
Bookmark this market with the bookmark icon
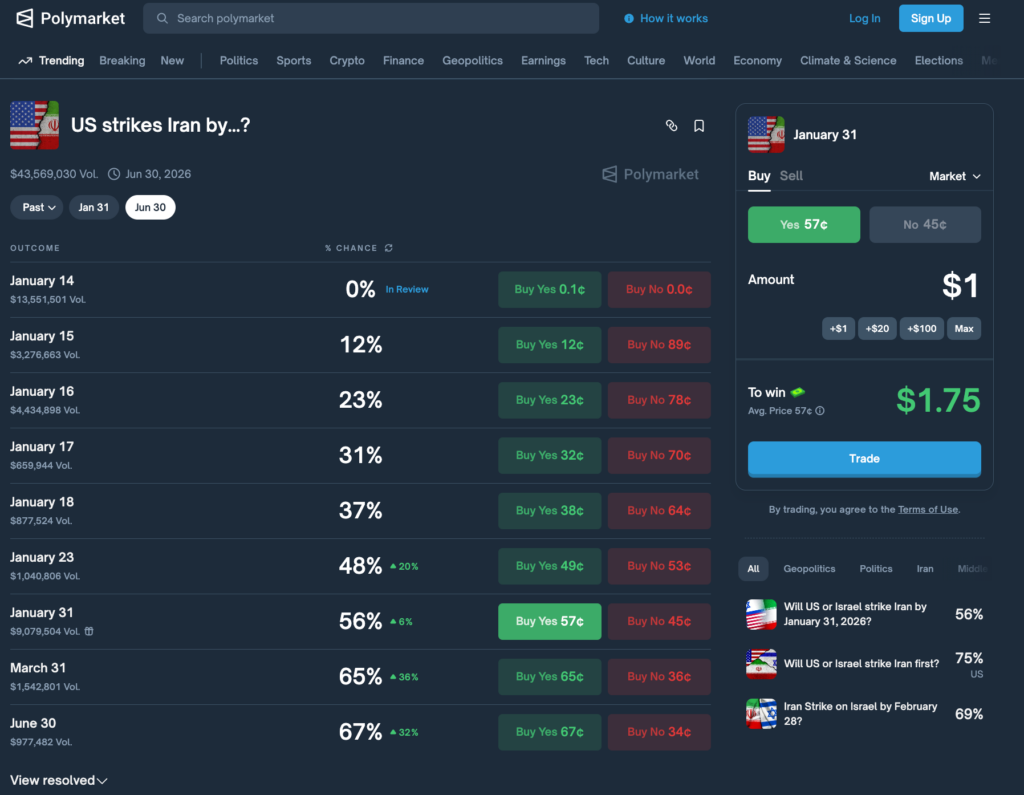699,126
